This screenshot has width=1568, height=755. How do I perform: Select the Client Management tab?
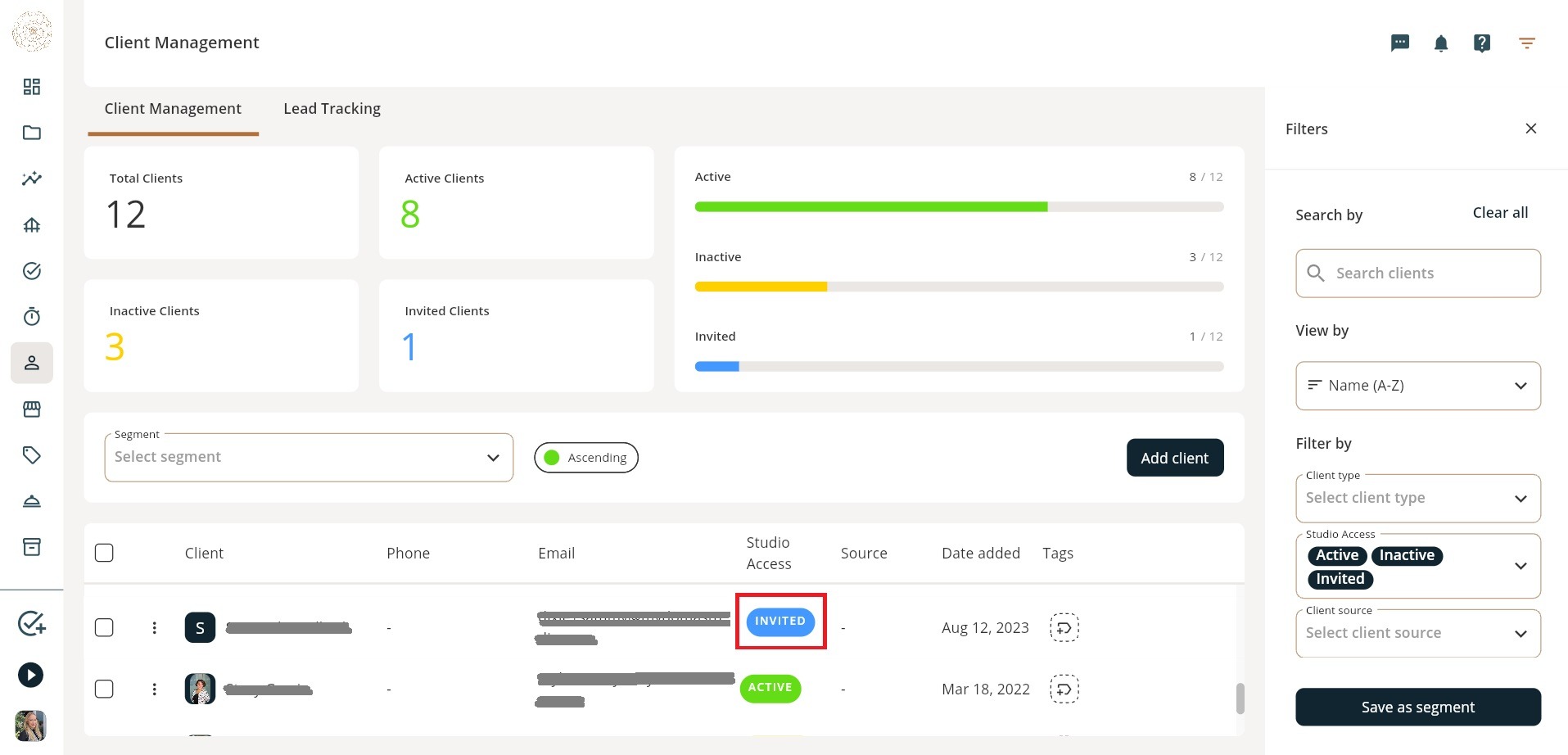point(173,109)
